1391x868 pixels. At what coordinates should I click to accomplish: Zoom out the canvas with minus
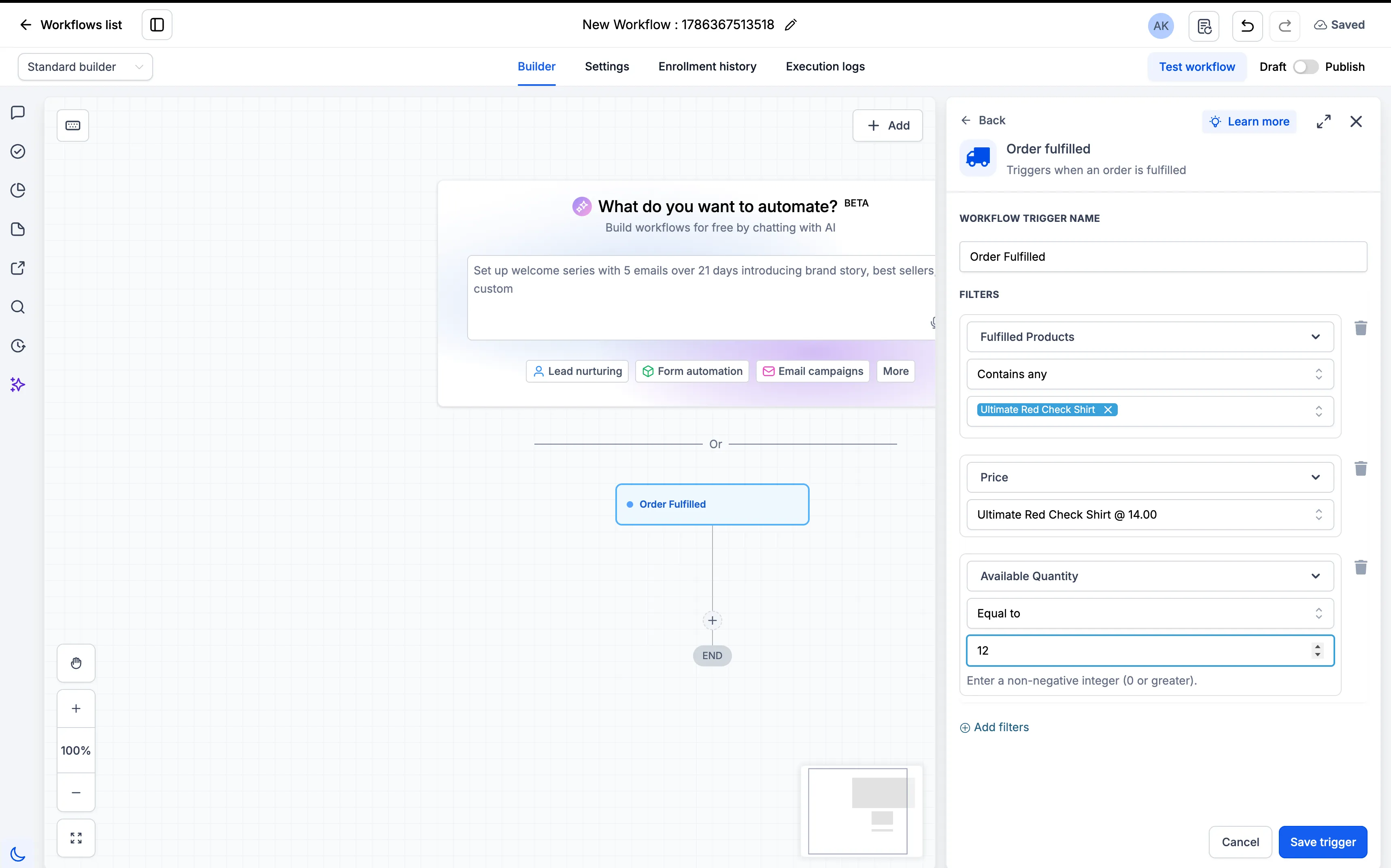(76, 792)
